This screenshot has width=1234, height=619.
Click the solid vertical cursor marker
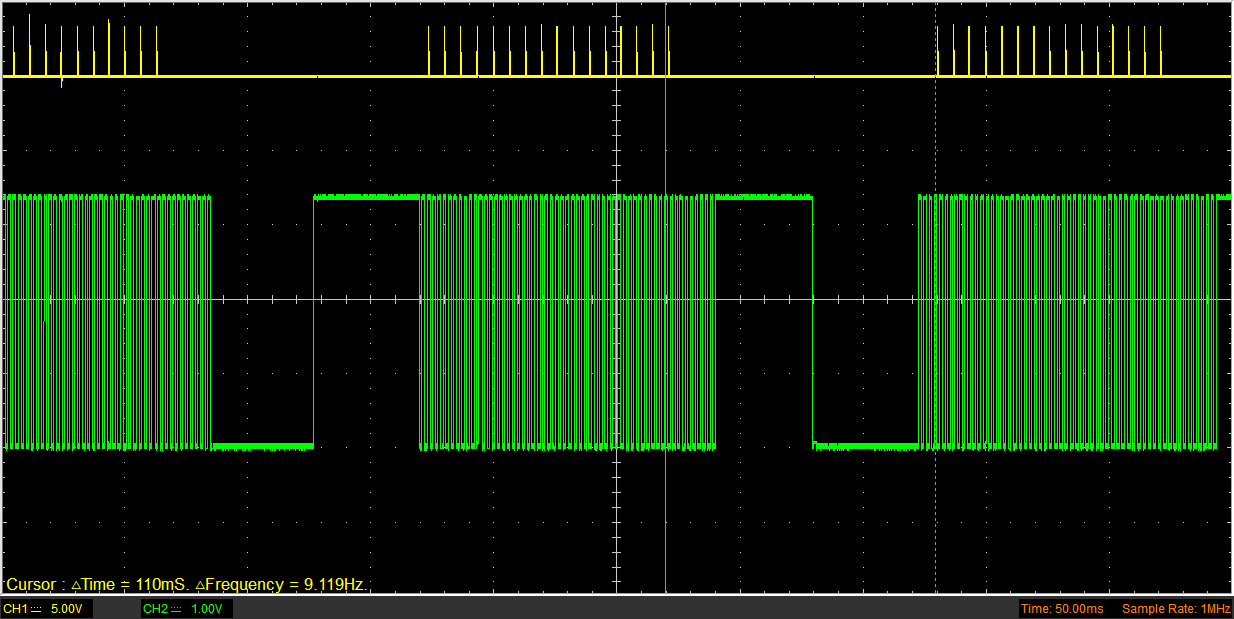coord(666,300)
